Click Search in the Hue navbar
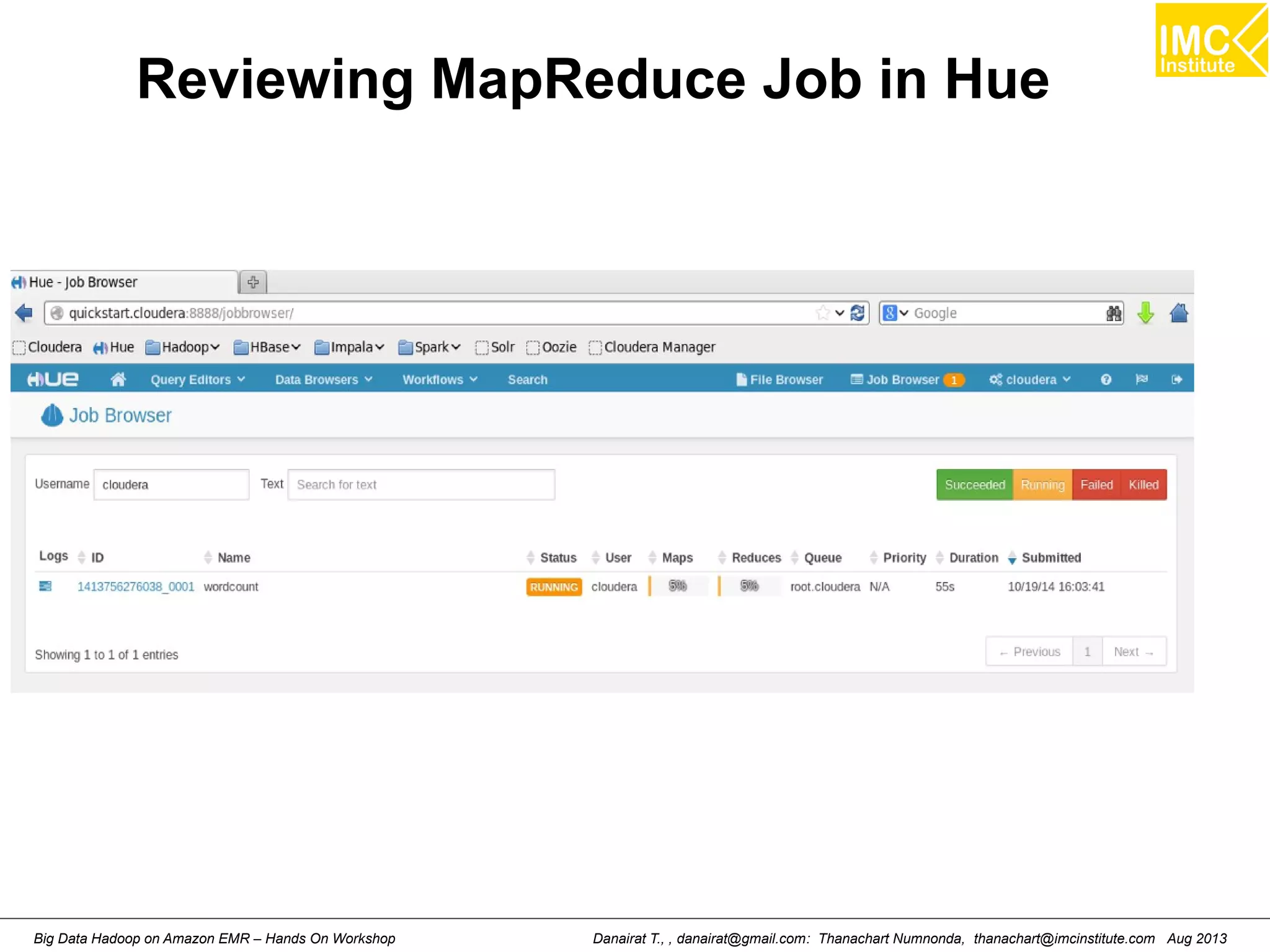 [x=528, y=379]
